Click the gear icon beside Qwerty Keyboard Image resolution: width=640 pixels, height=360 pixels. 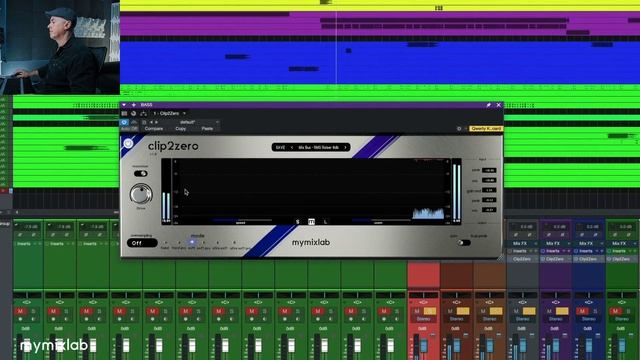coord(459,129)
